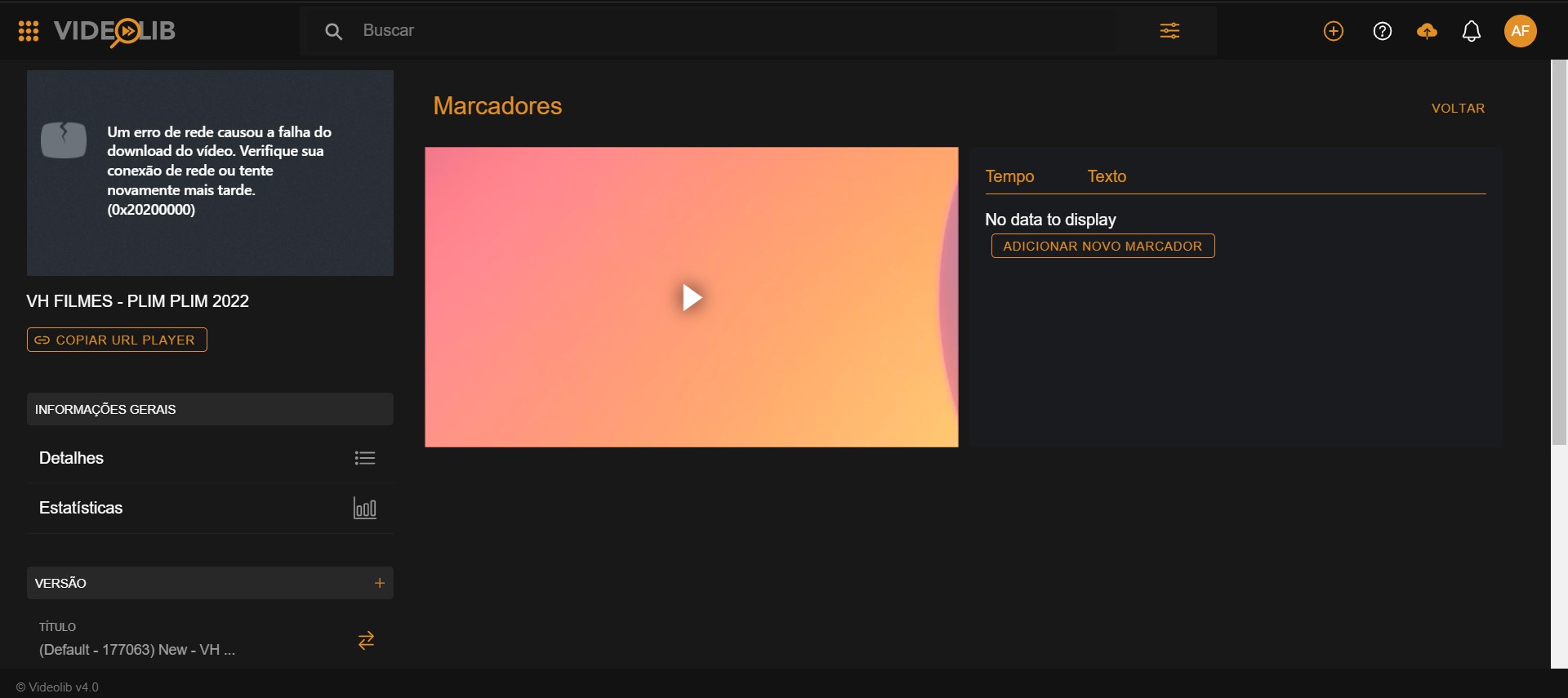
Task: Open the apps grid menu icon
Action: (x=29, y=31)
